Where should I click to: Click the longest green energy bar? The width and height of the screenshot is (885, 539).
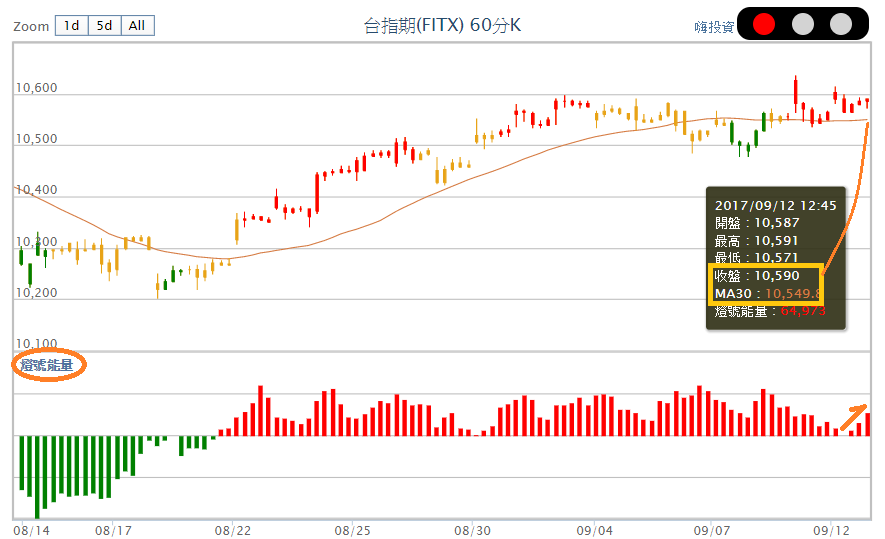tap(37, 476)
